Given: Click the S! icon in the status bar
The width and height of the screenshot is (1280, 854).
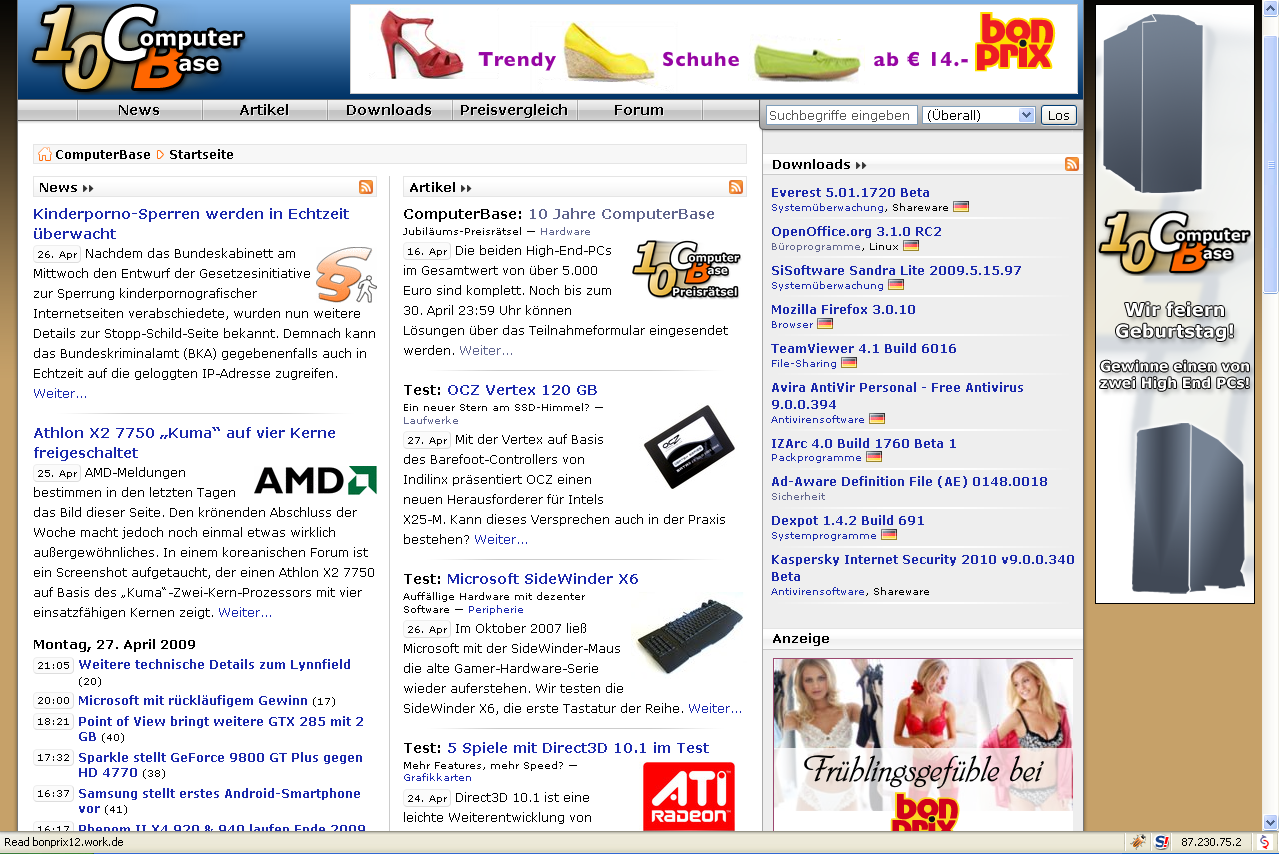Looking at the screenshot, I should click(1162, 842).
